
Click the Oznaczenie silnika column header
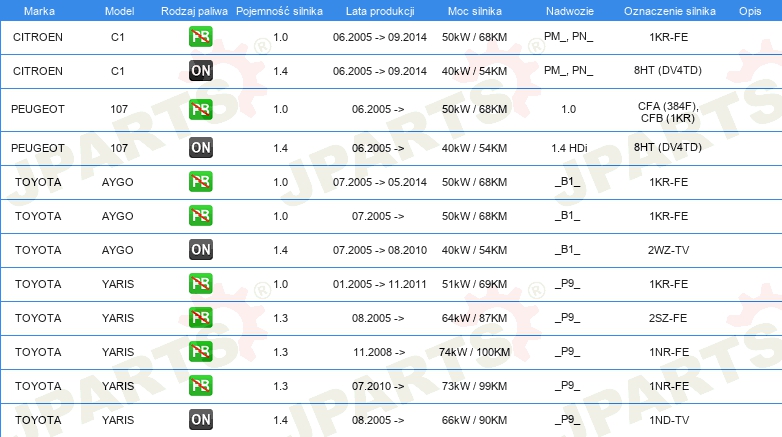point(669,11)
